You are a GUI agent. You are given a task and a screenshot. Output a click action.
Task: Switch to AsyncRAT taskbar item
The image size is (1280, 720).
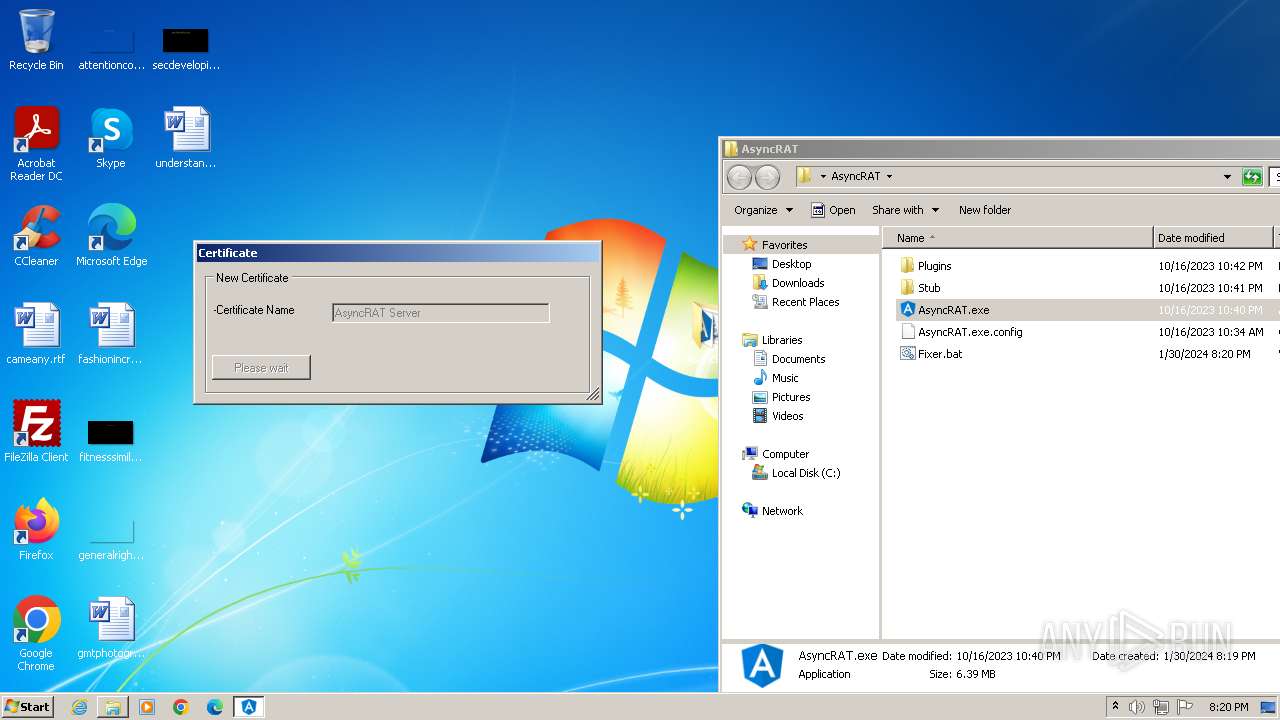click(249, 707)
